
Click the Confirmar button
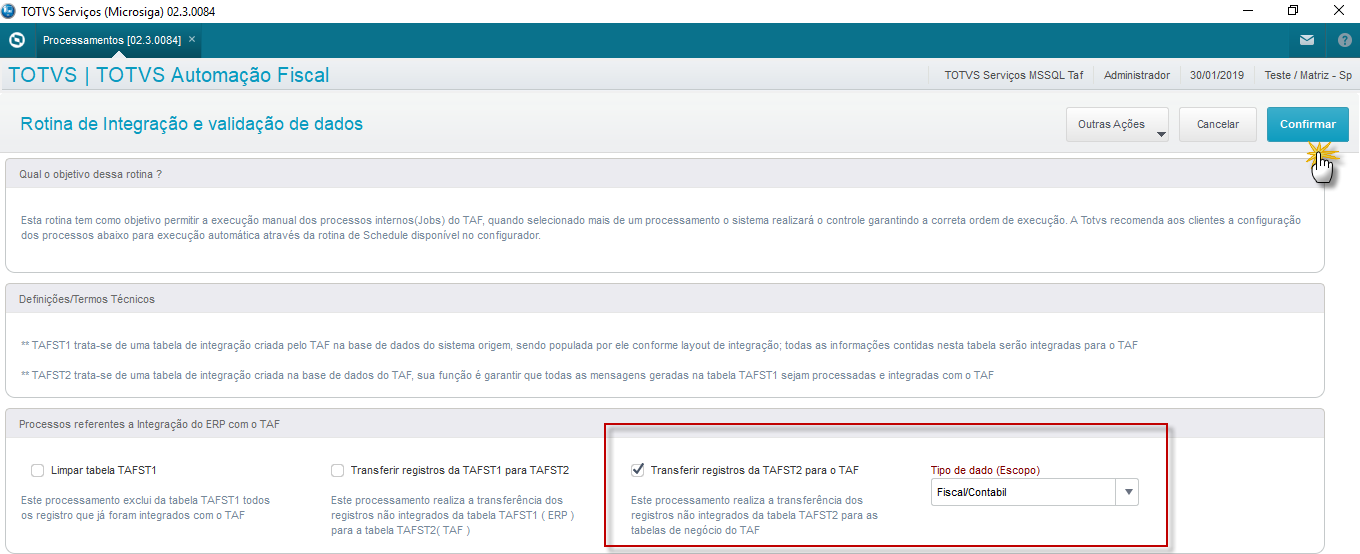[1307, 125]
